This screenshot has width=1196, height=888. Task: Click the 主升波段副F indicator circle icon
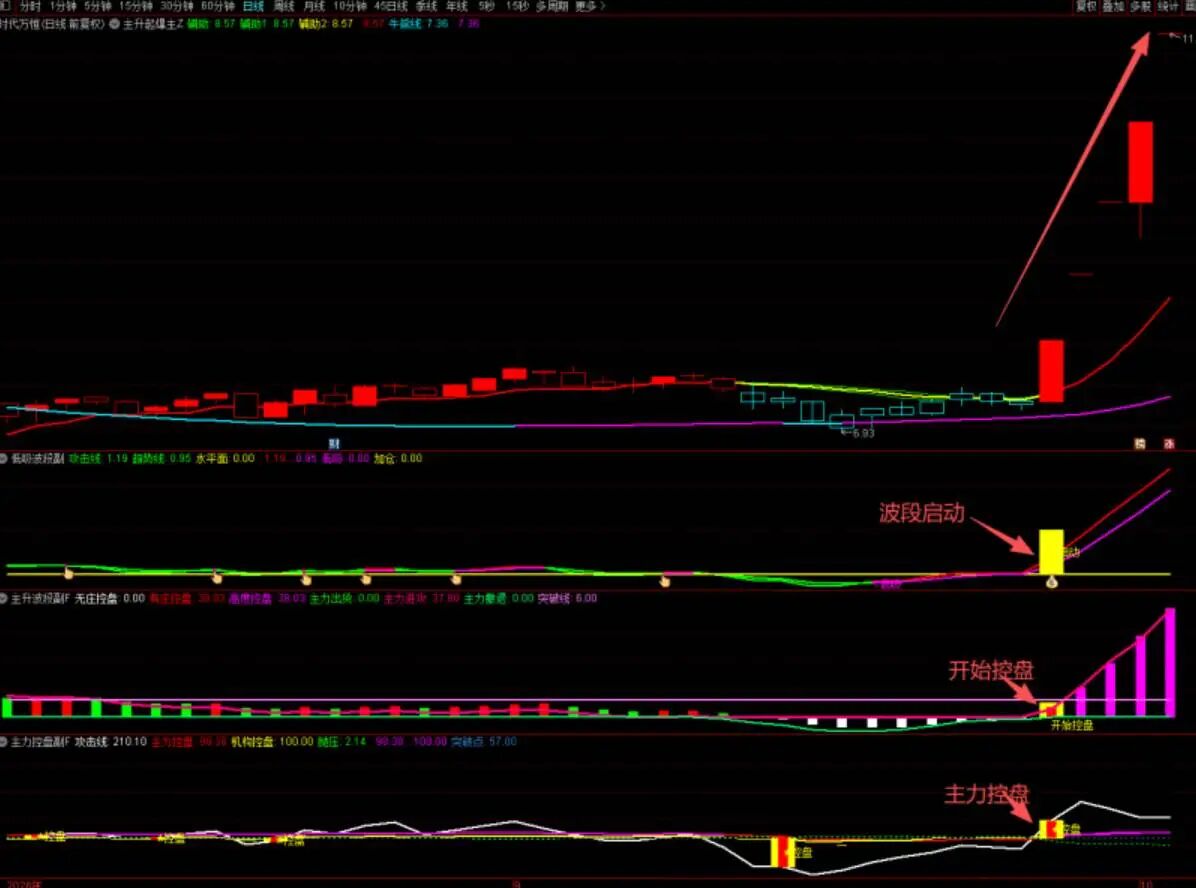tap(3, 598)
